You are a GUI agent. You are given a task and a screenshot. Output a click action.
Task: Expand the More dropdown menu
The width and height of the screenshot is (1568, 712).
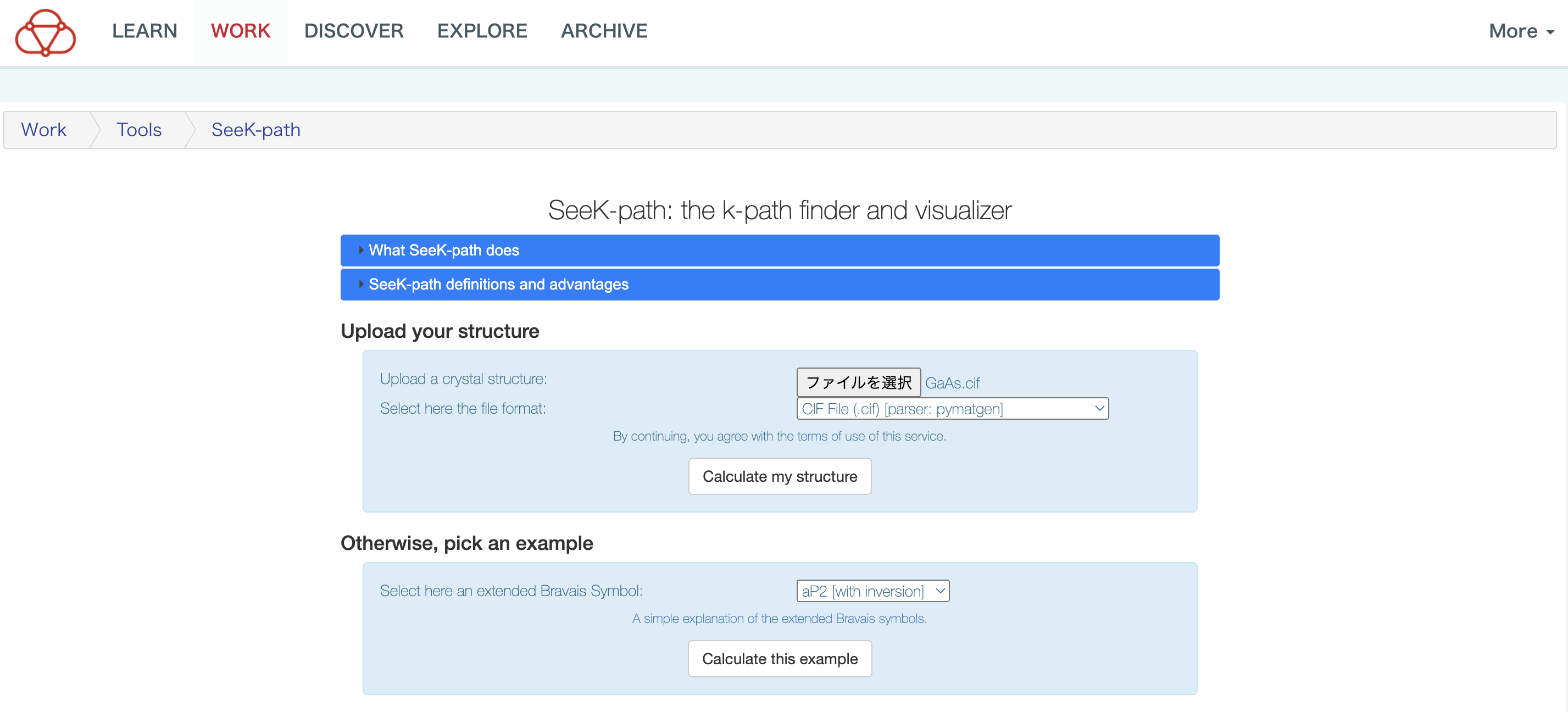click(x=1521, y=31)
